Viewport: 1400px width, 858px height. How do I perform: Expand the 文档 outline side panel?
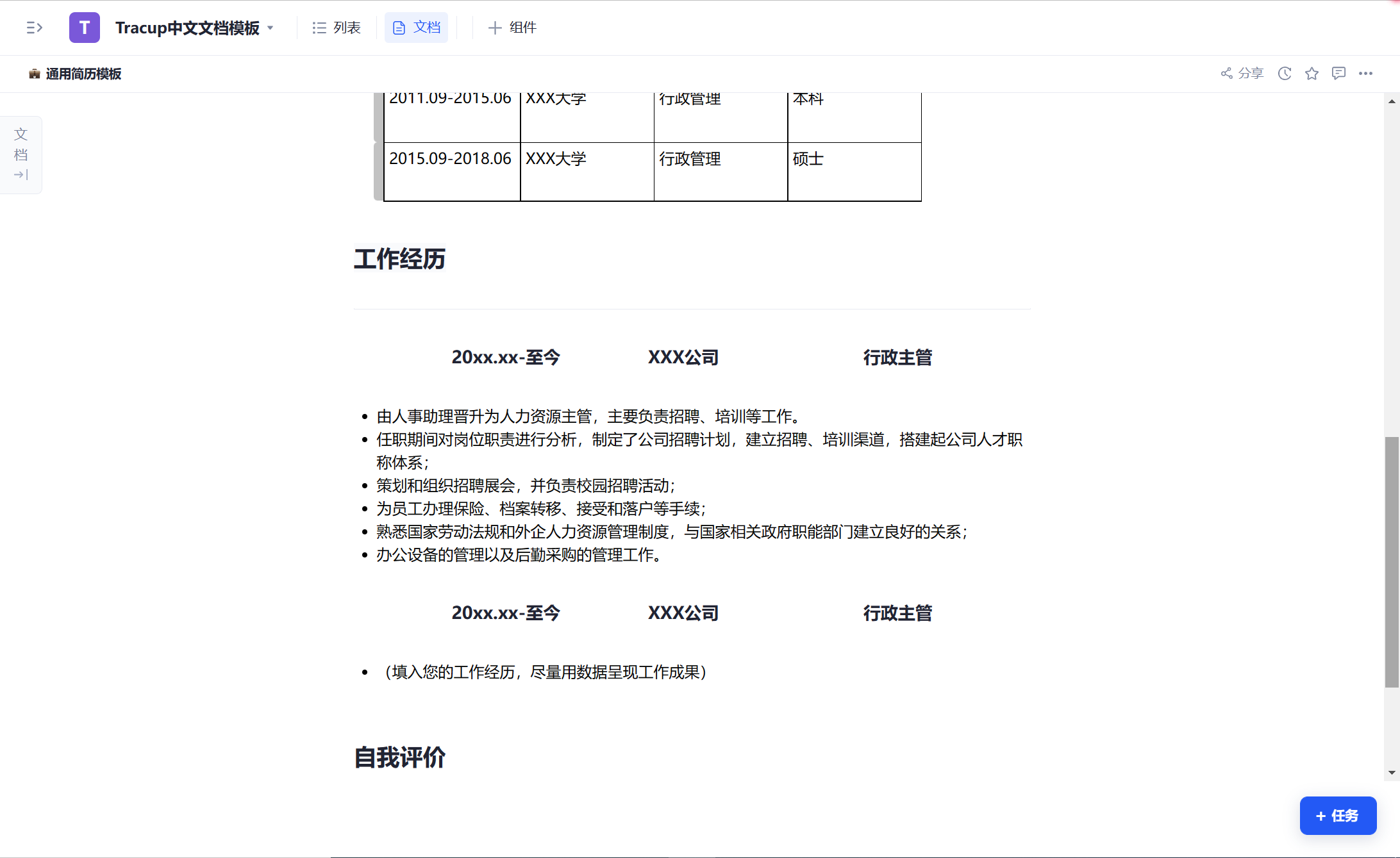pyautogui.click(x=21, y=154)
